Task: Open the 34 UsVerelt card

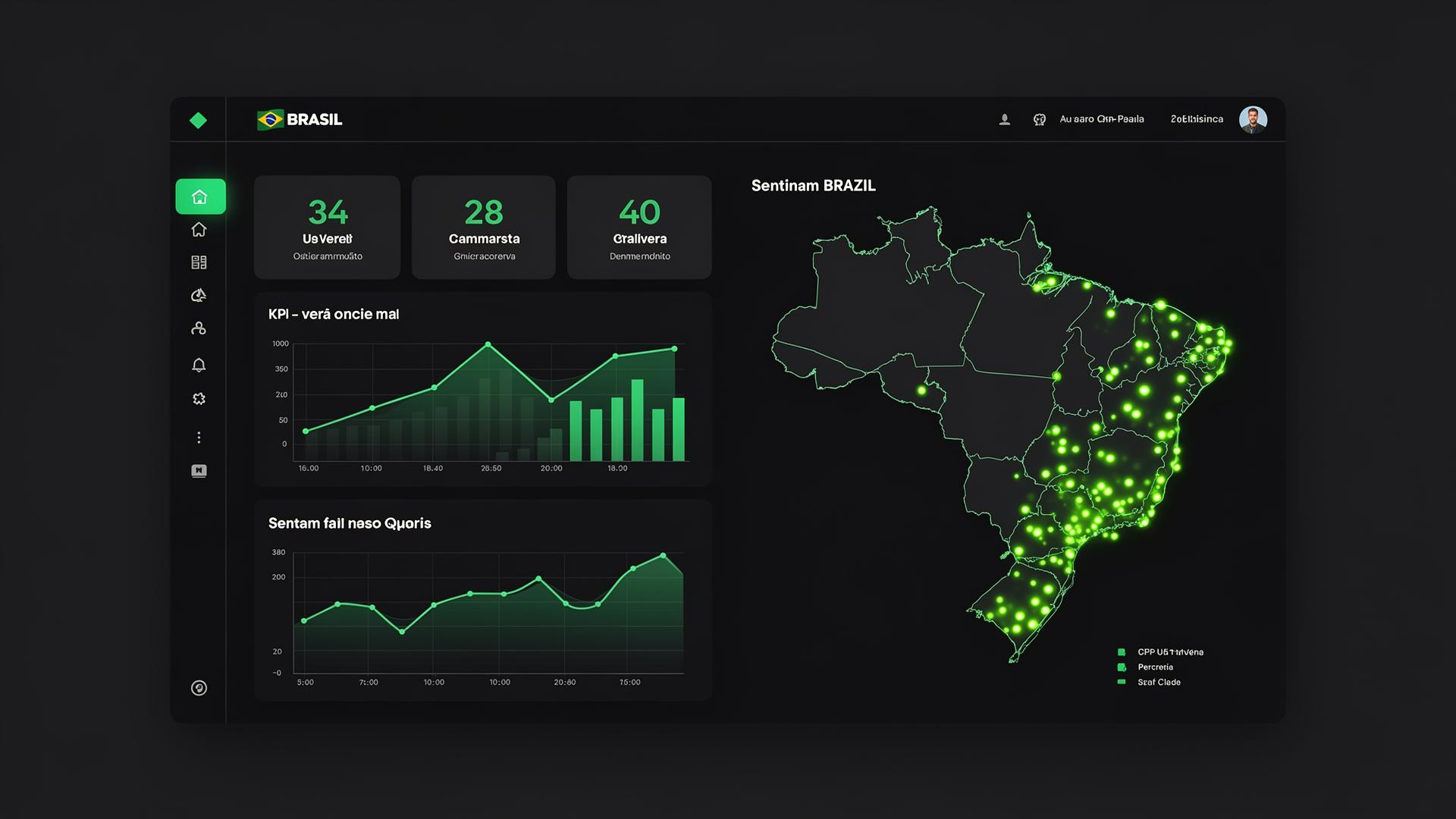Action: (327, 227)
